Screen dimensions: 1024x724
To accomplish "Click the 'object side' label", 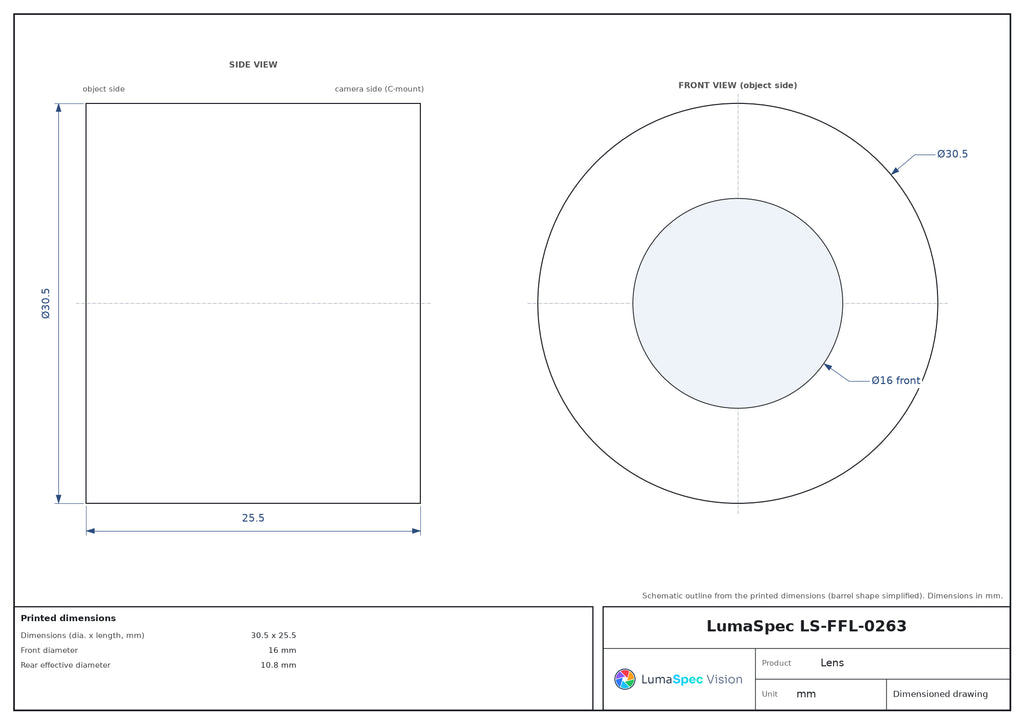I will click(x=103, y=89).
